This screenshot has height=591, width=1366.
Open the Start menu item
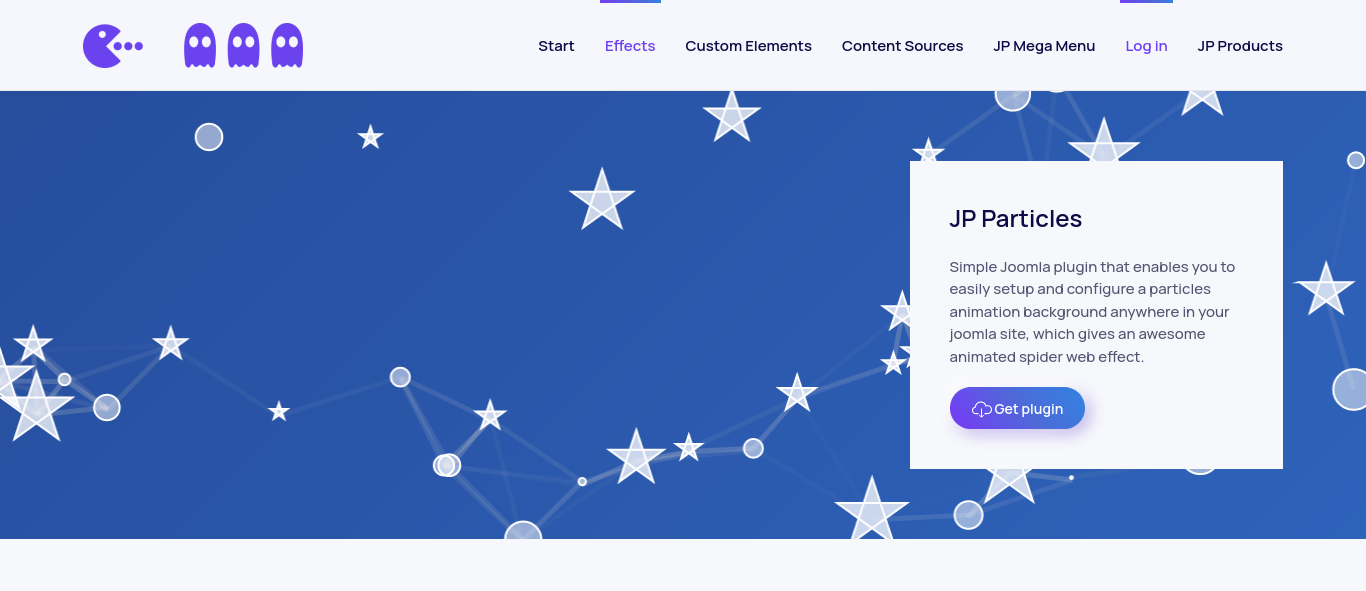click(556, 46)
